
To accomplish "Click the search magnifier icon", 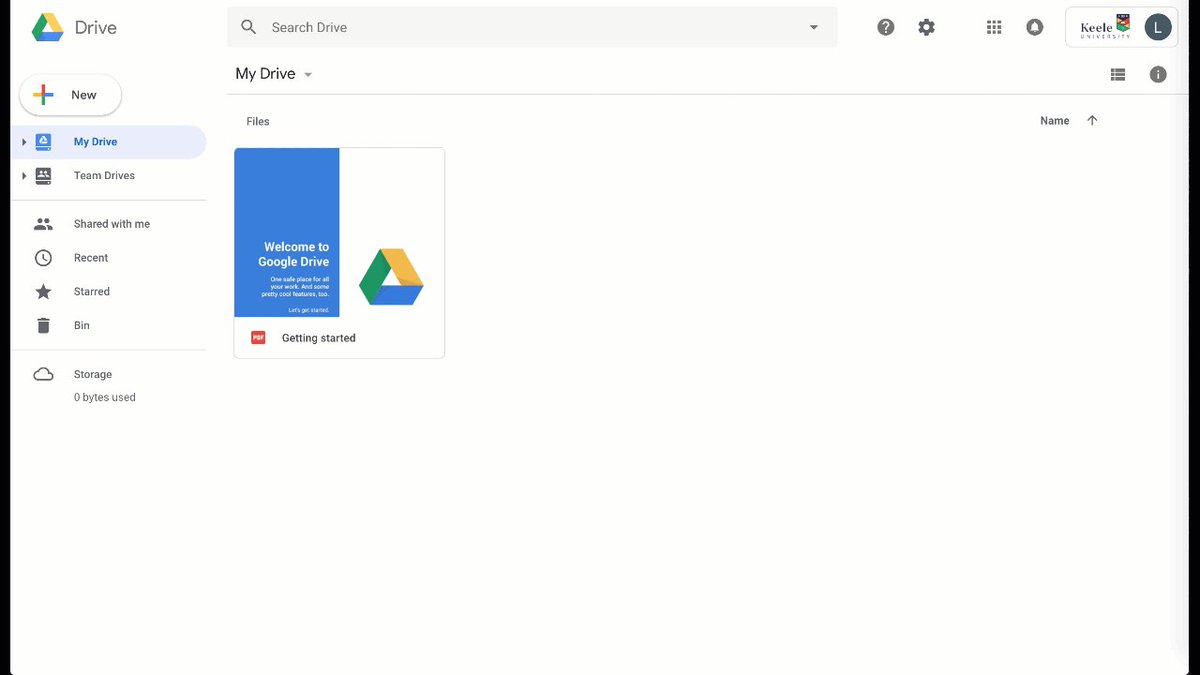I will tap(249, 27).
